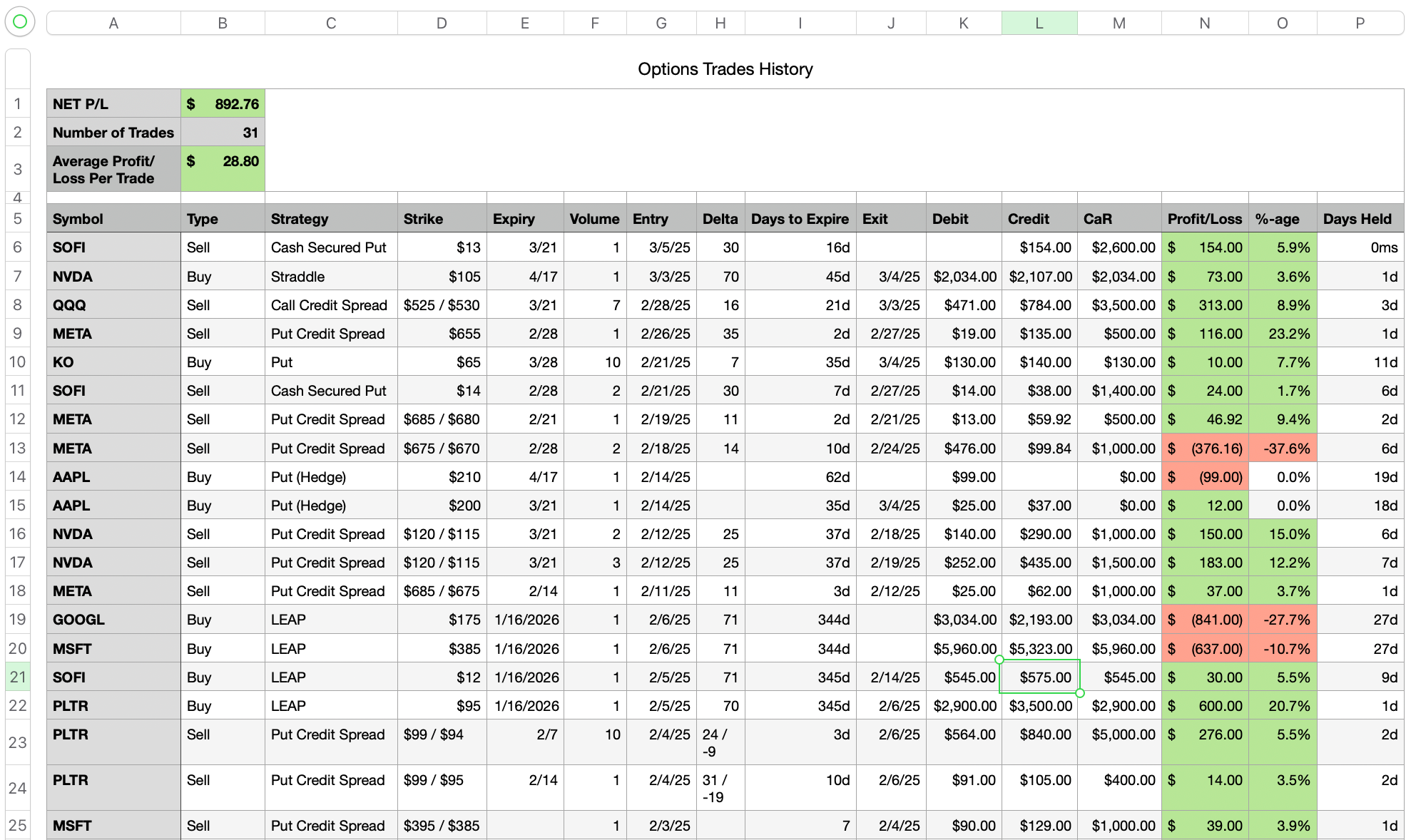Screen dimensions: 1411x840
Task: Select the $525 / $530 strike cell
Action: (442, 305)
